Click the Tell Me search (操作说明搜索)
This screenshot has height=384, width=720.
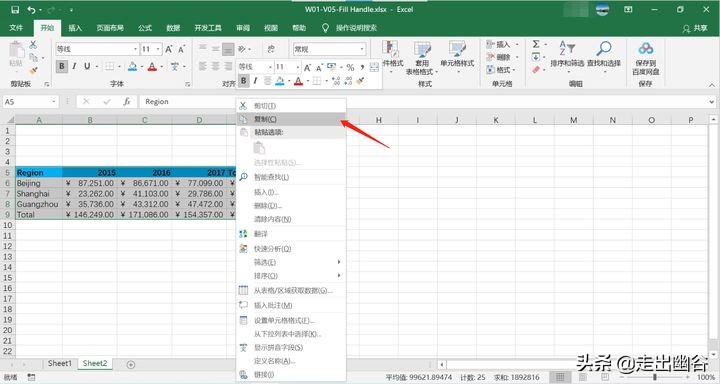[x=349, y=28]
